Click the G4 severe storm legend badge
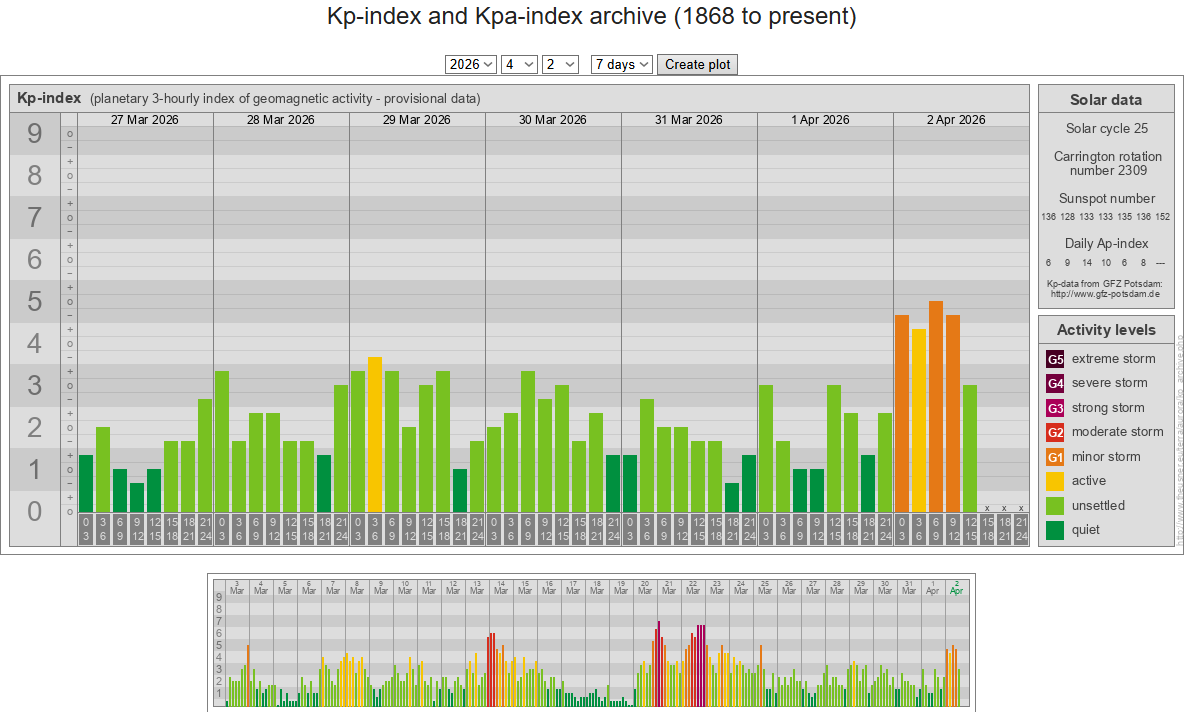This screenshot has height=712, width=1184. pos(1055,383)
